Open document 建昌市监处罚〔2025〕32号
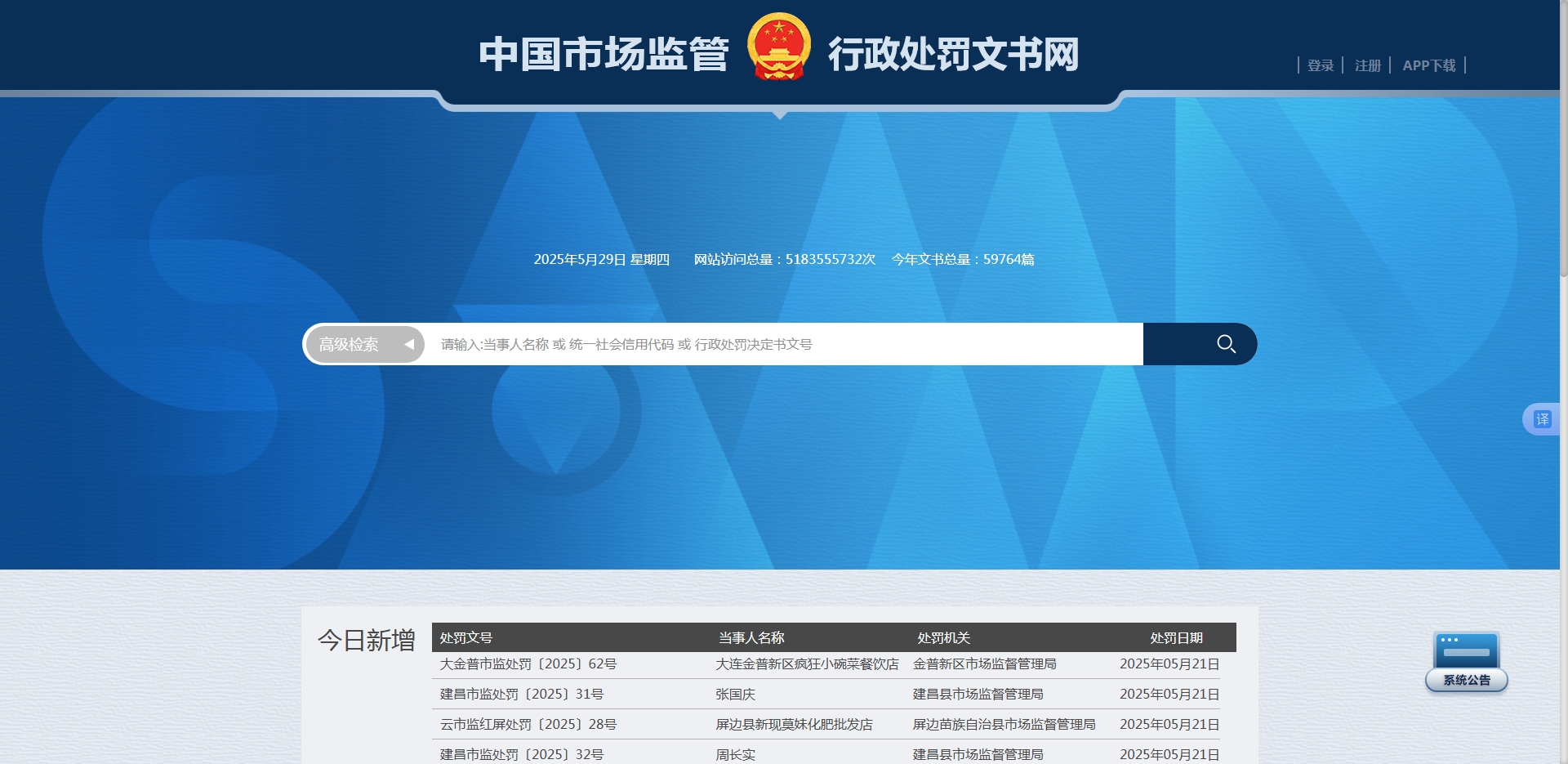This screenshot has width=1568, height=764. click(522, 754)
